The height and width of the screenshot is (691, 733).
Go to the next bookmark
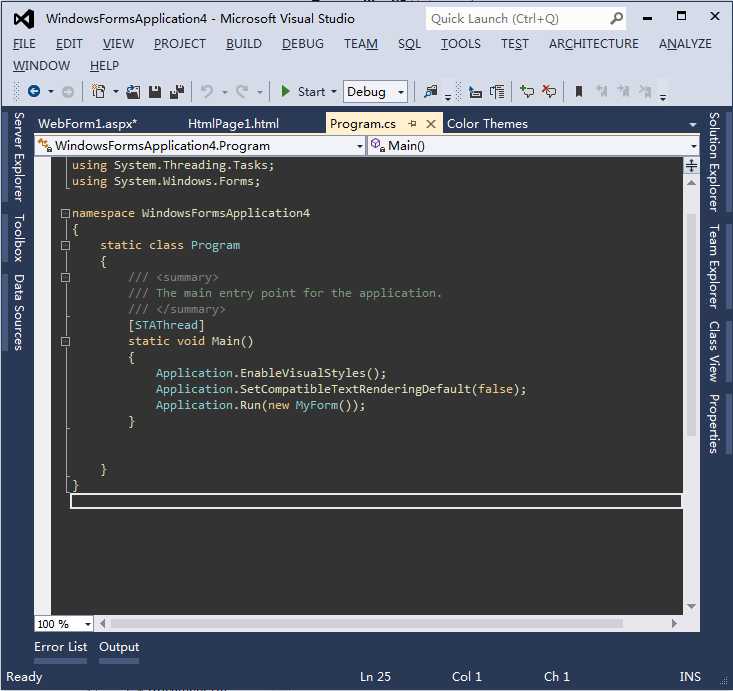pyautogui.click(x=623, y=91)
